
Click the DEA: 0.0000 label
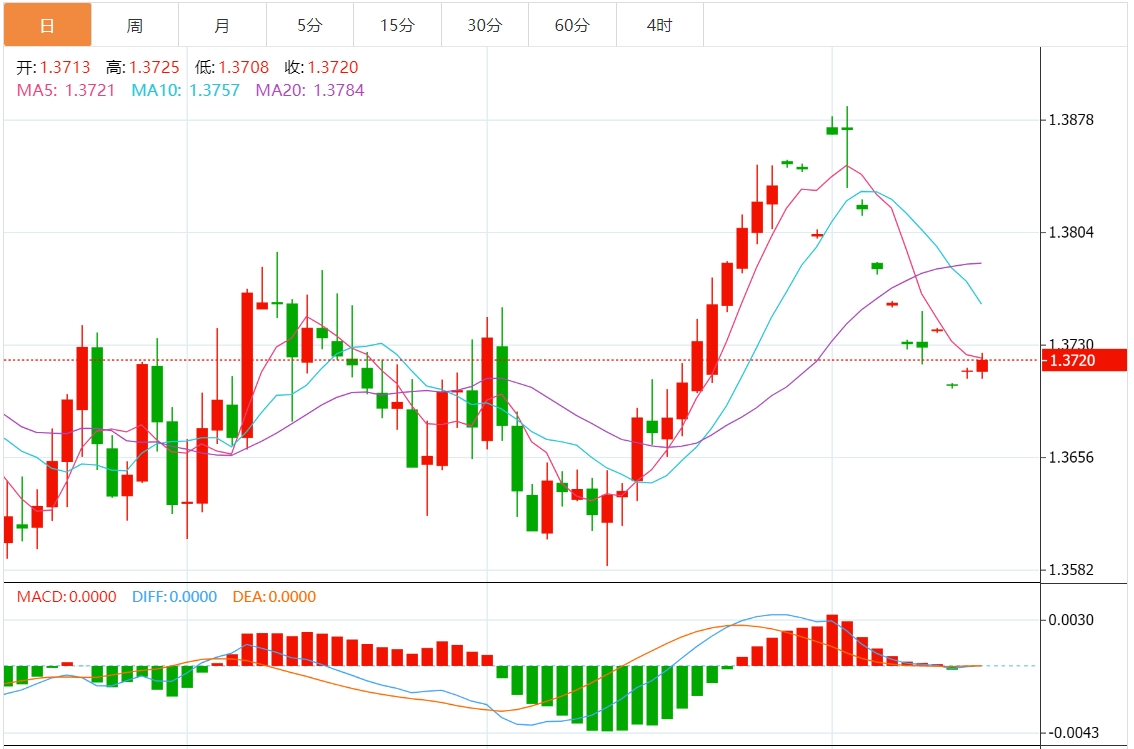pyautogui.click(x=274, y=596)
